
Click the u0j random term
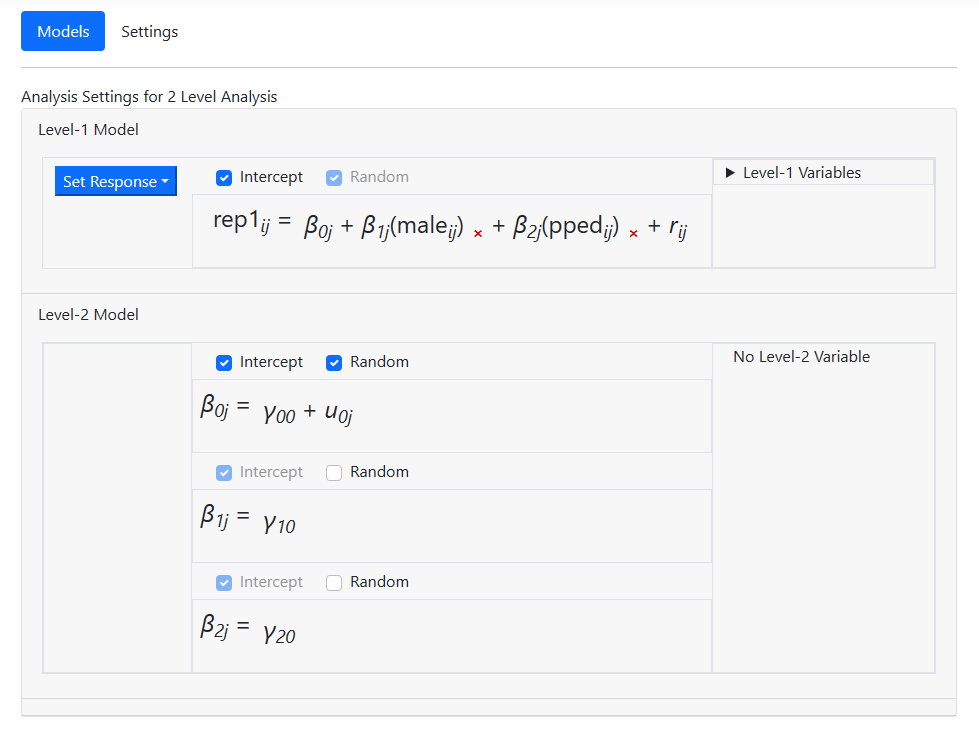tap(339, 412)
